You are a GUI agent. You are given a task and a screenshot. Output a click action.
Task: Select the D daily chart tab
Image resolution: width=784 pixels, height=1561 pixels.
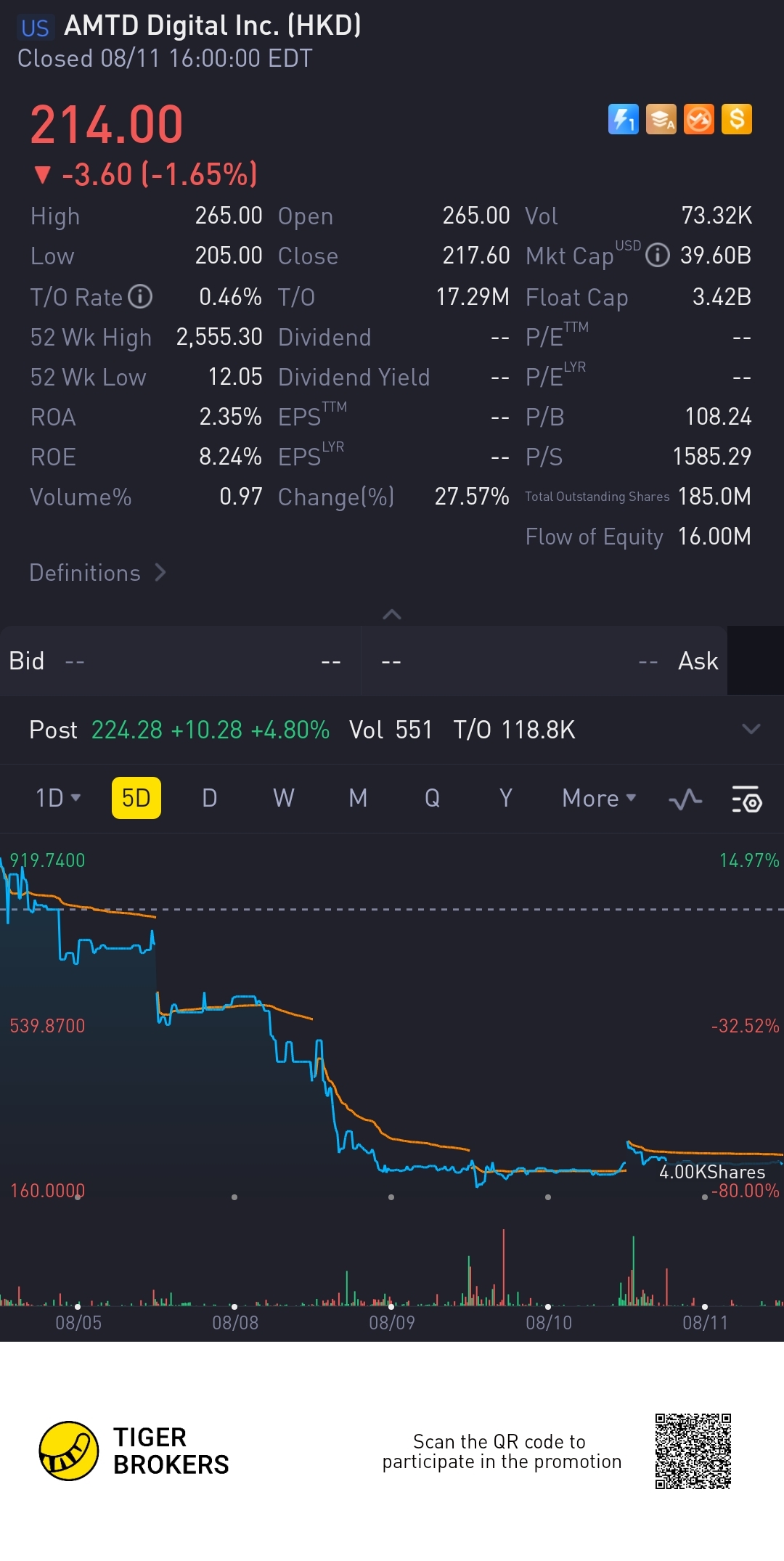(x=210, y=798)
